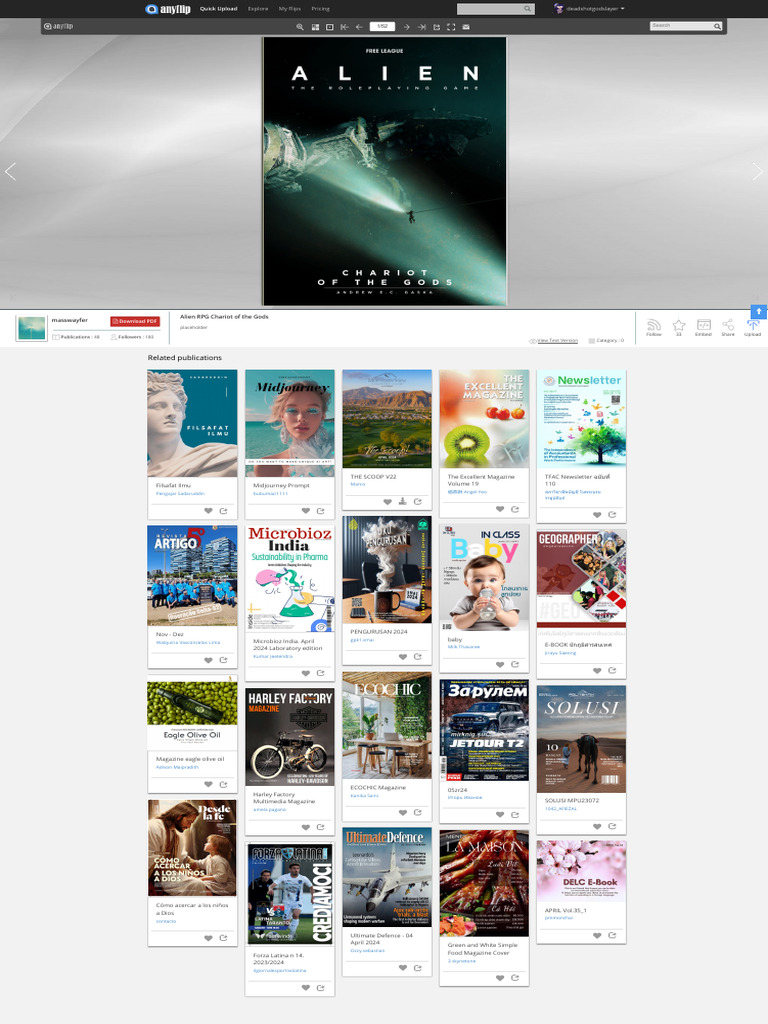Click the 'Related publications' heading text
The height and width of the screenshot is (1024, 768).
184,358
